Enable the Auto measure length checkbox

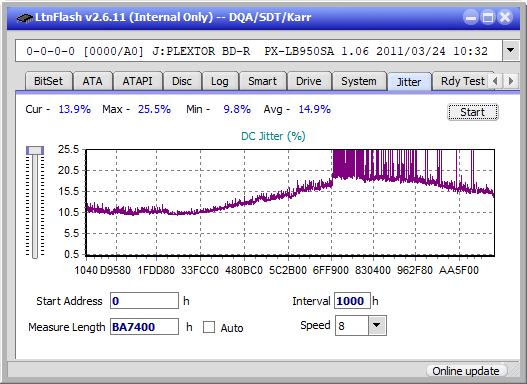(209, 327)
